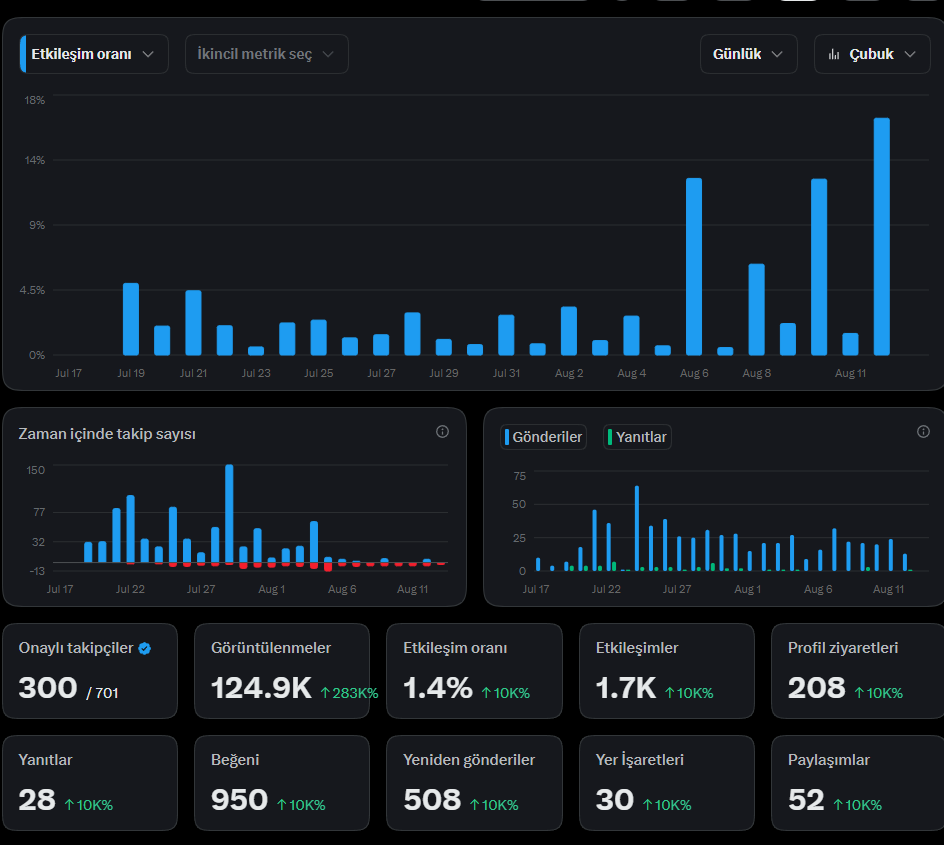Select the Etkileşimler stat card
This screenshot has width=944, height=845.
666,671
